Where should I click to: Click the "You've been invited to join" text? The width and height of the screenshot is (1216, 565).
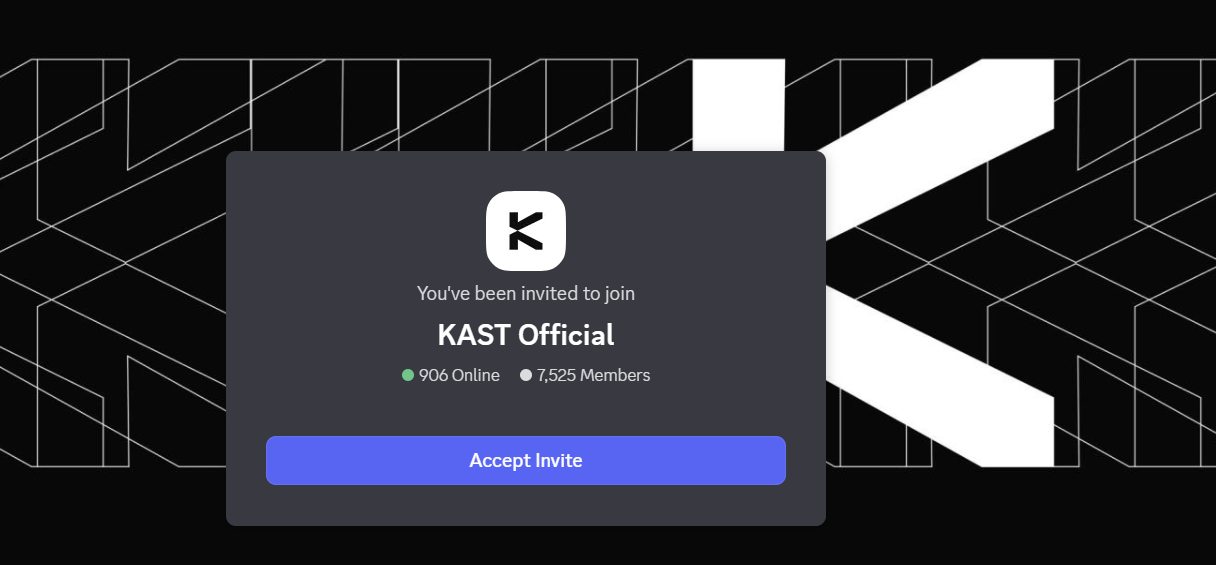click(526, 294)
